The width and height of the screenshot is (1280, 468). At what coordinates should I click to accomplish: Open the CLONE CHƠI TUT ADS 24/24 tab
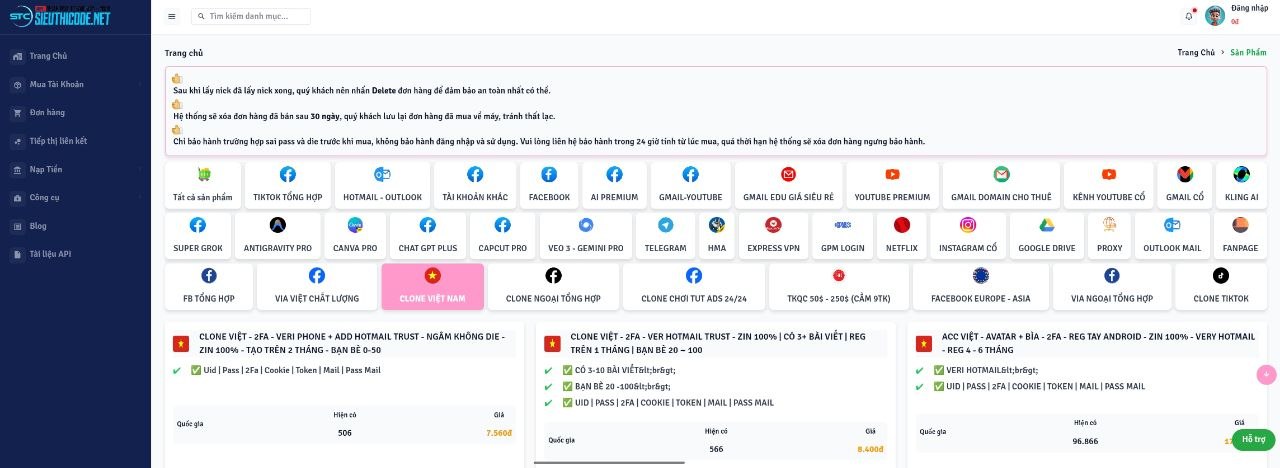[x=693, y=286]
